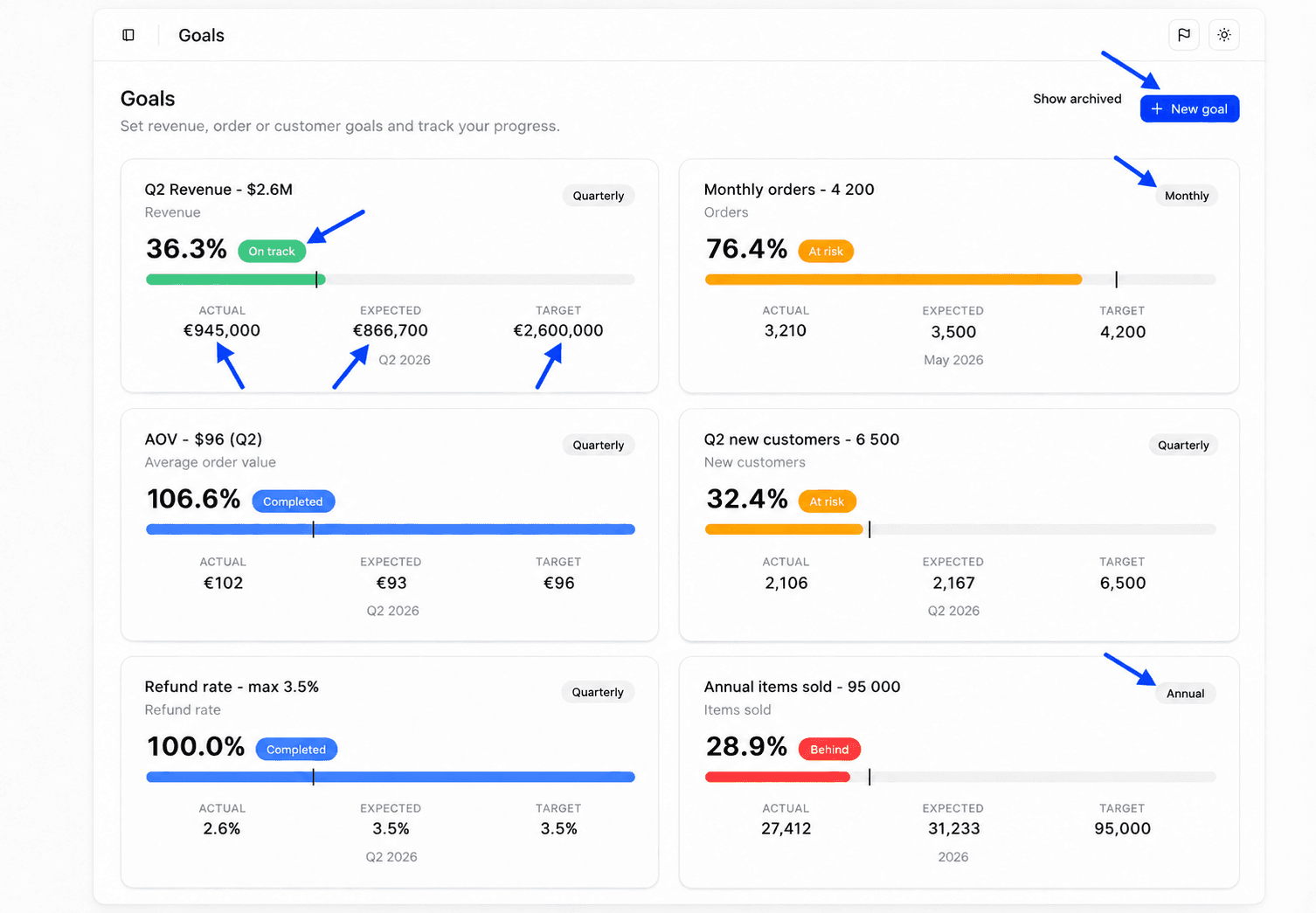Click target AOV value €96
Viewport: 1316px width, 913px height.
[x=559, y=583]
